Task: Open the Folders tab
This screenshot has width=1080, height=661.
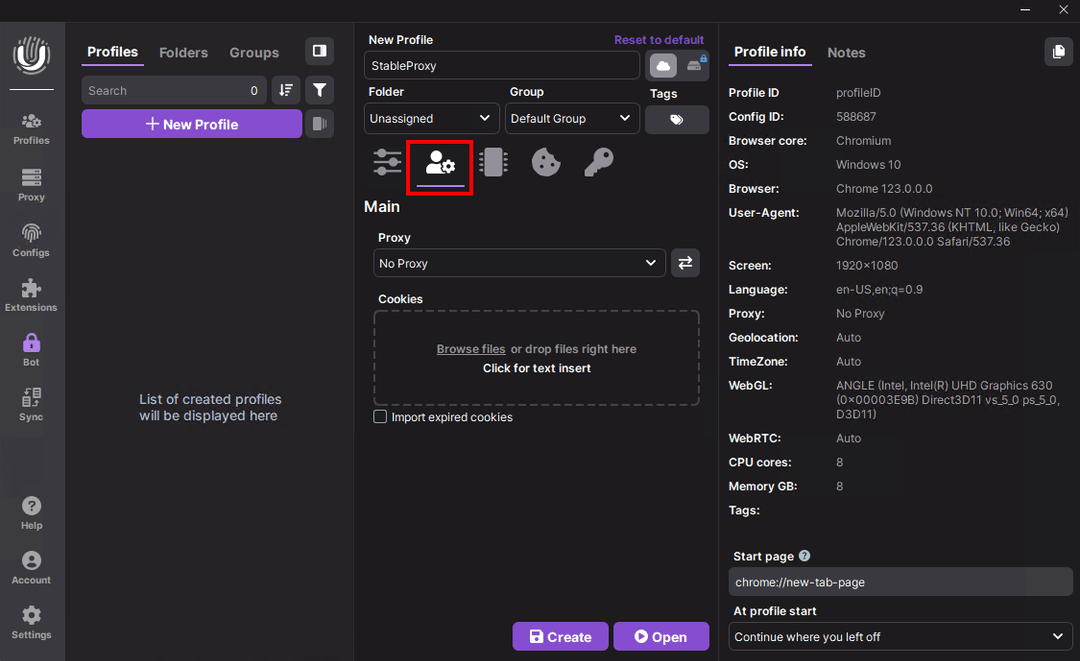Action: 183,52
